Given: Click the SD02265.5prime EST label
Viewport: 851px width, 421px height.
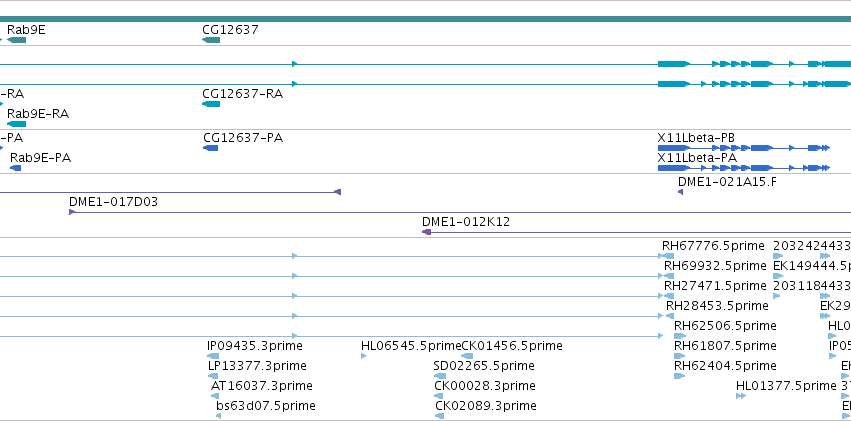Looking at the screenshot, I should (484, 366).
